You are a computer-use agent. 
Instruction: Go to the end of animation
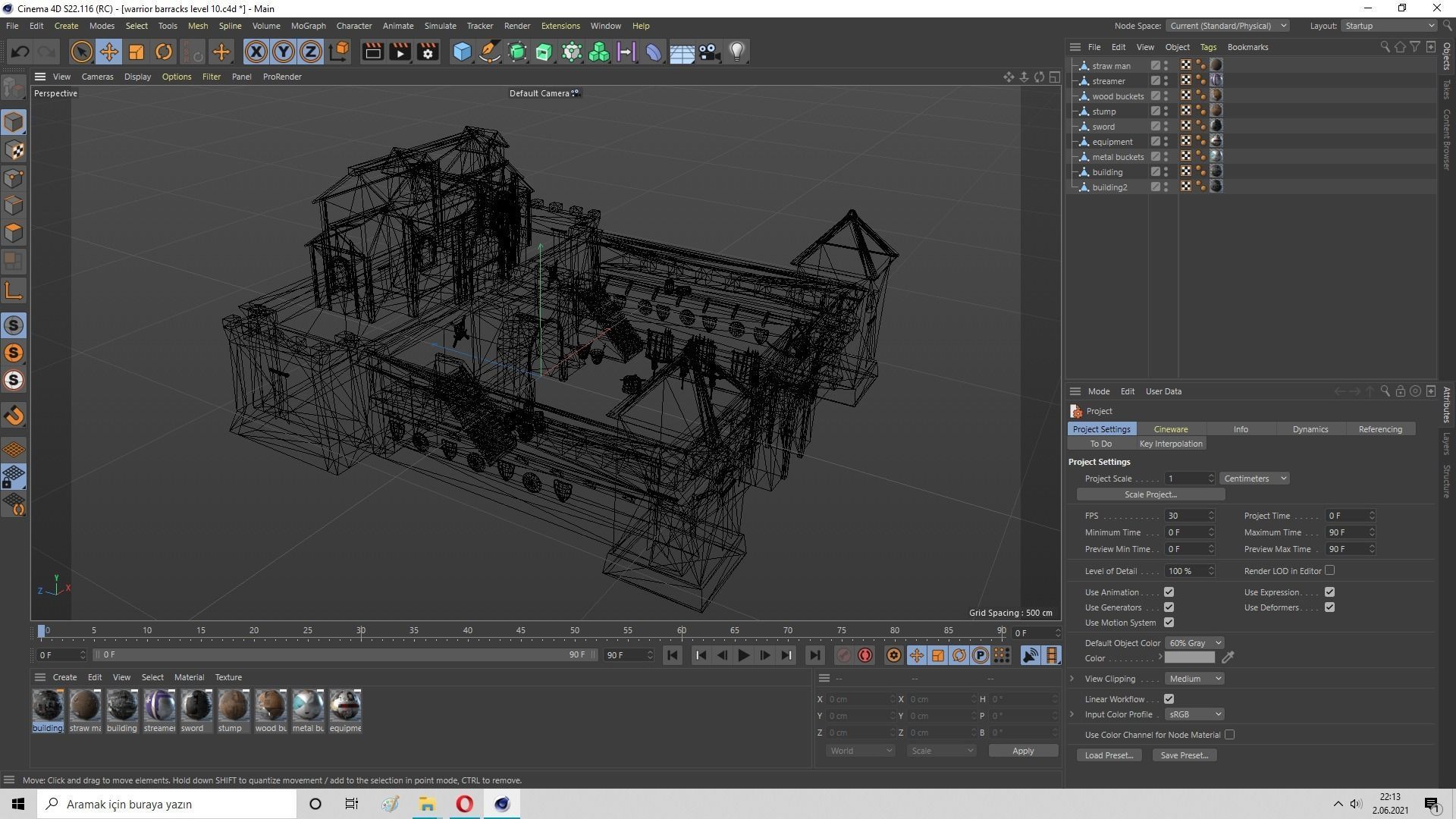click(x=814, y=655)
